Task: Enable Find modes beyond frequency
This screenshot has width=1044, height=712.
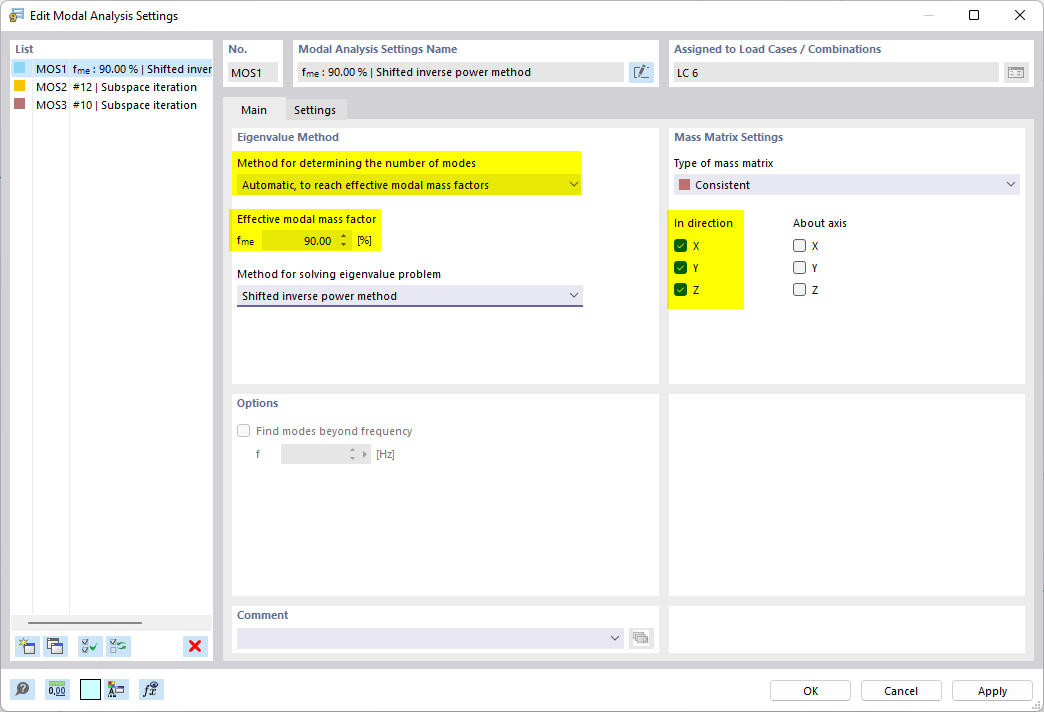Action: [243, 430]
